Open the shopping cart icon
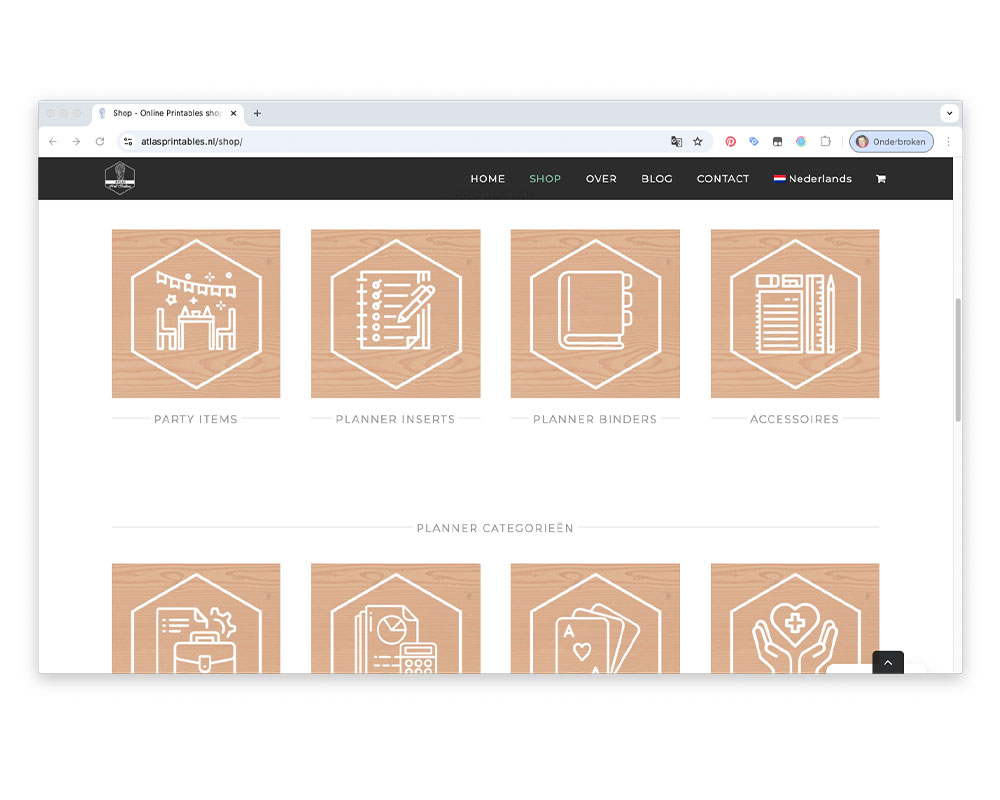Screen dimensions: 1000x800 coord(880,179)
